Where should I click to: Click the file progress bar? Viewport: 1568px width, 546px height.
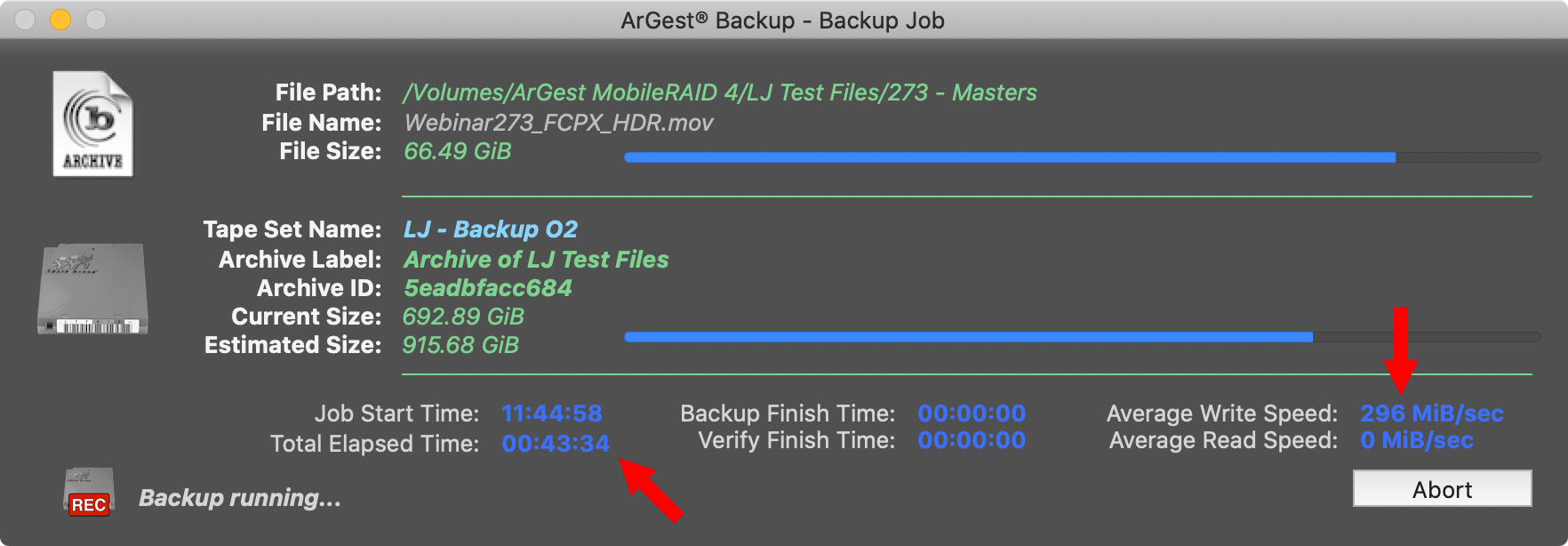pos(1082,157)
